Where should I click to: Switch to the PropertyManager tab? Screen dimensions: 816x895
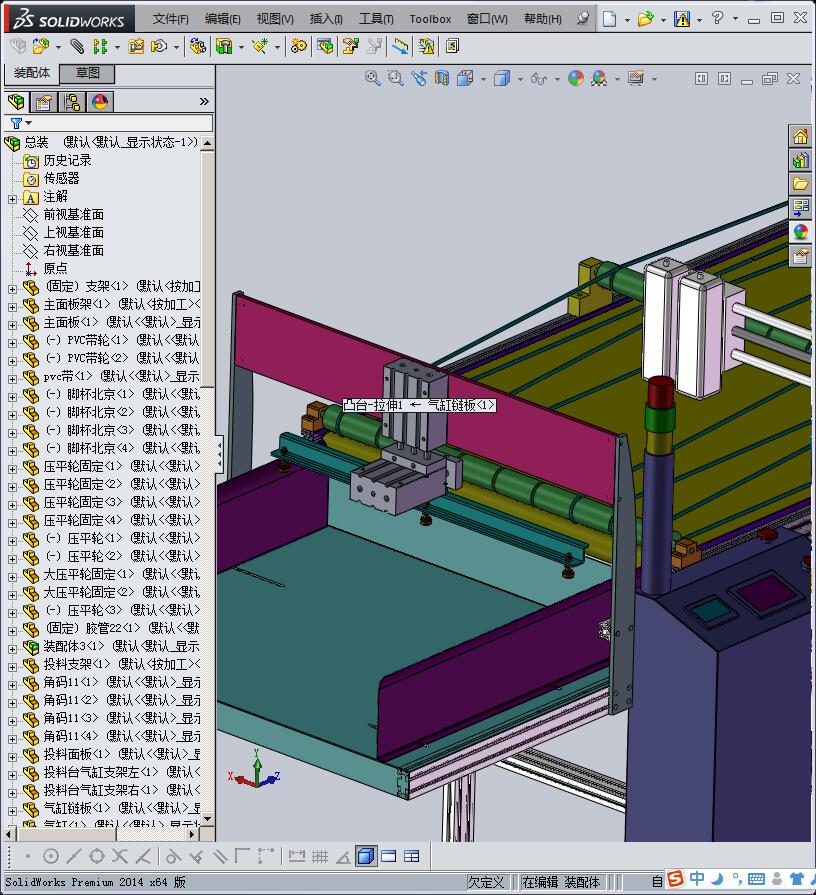pos(43,102)
